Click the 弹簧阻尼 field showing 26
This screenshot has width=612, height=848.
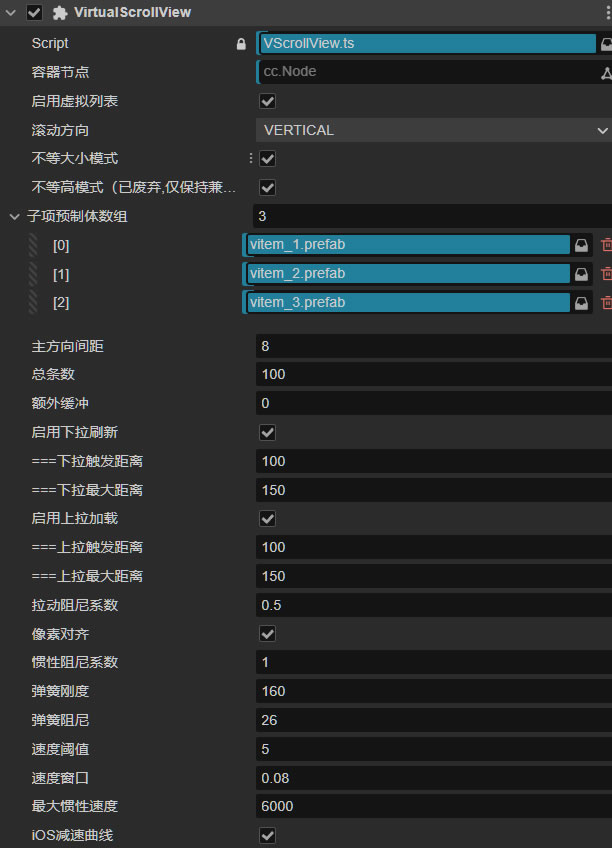[x=434, y=720]
